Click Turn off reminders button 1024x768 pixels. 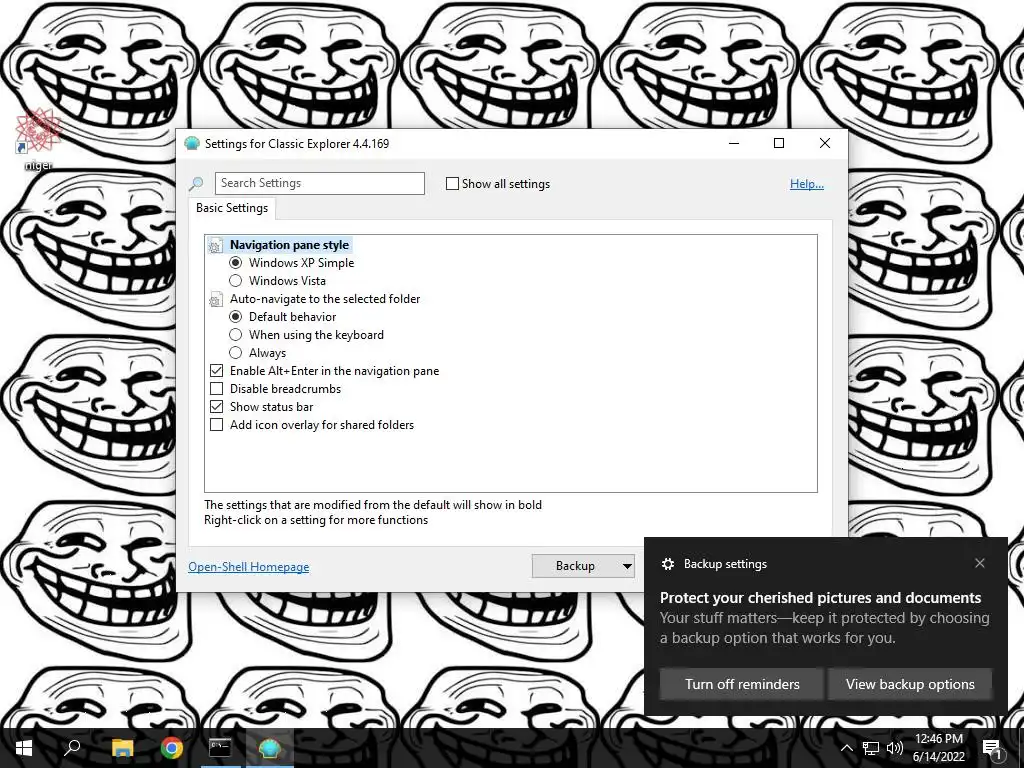(742, 684)
